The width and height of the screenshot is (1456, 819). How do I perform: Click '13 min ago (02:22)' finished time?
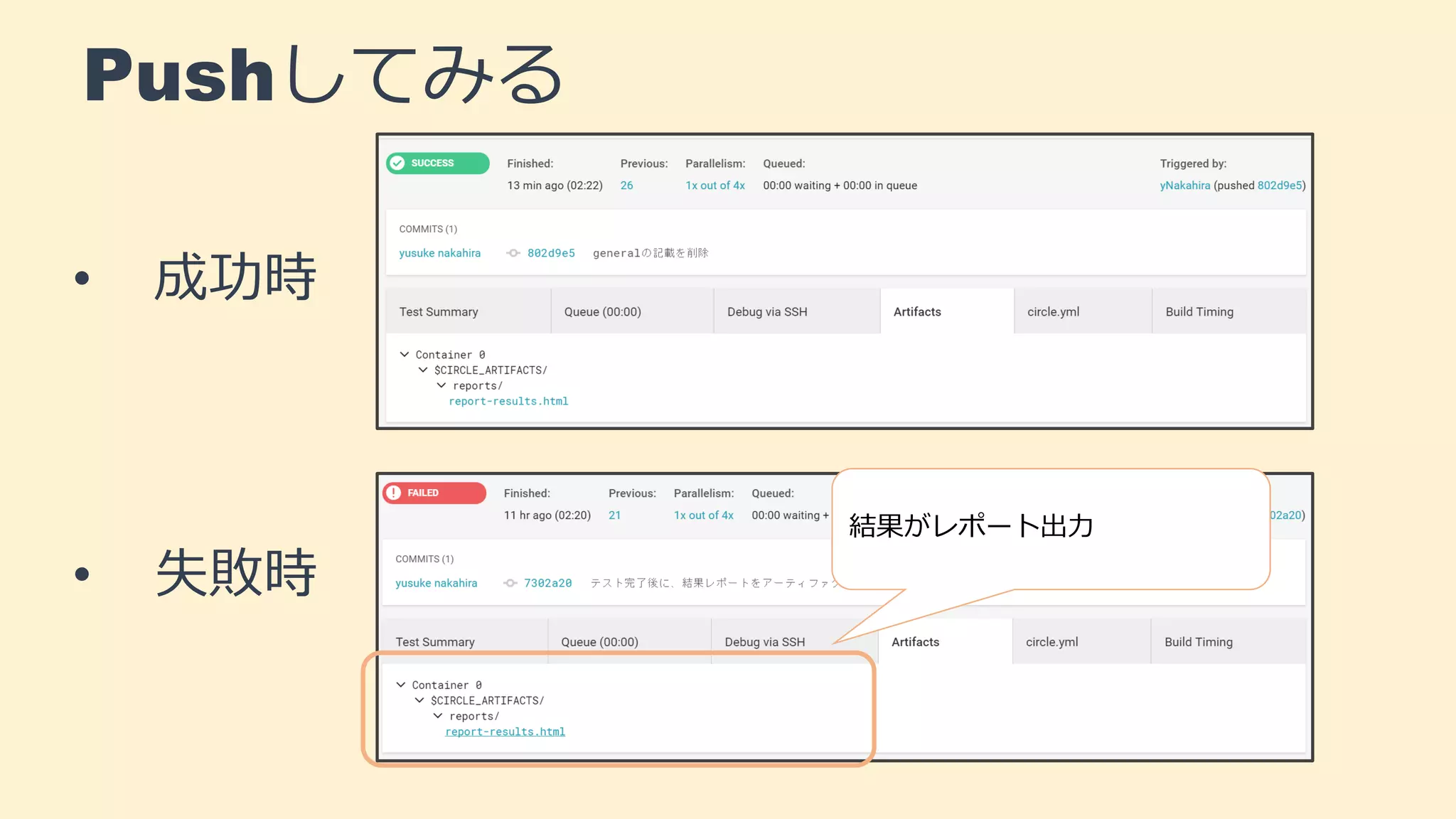[x=555, y=186]
